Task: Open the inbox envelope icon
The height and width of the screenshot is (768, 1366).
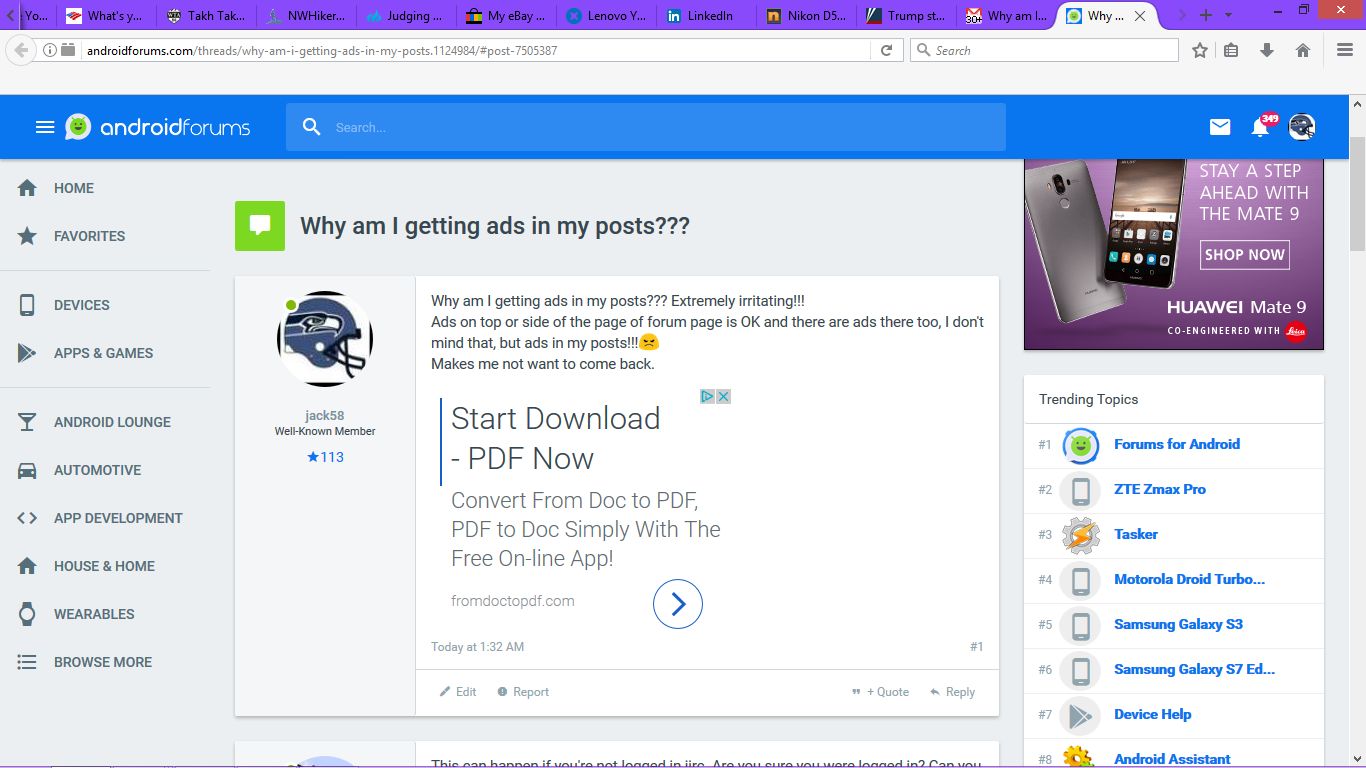Action: click(1220, 127)
